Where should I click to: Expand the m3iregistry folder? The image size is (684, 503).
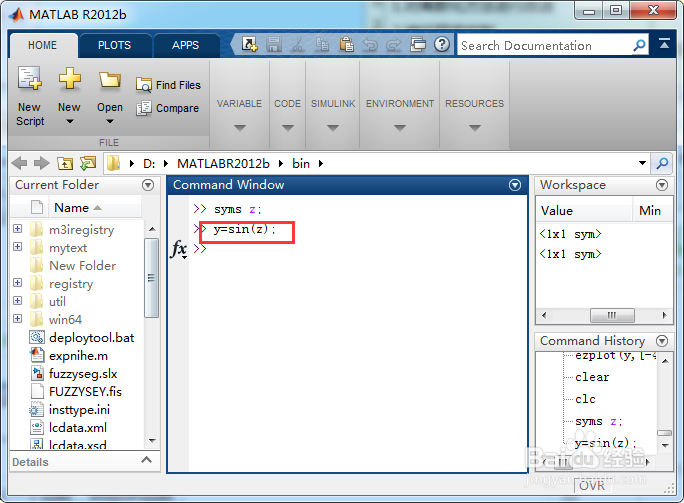17,229
